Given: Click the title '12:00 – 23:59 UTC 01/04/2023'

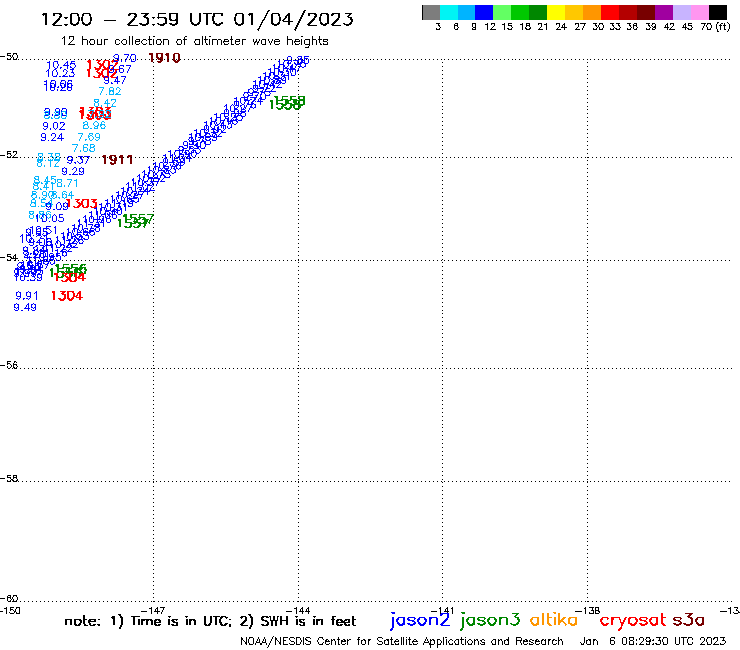Looking at the screenshot, I should (197, 19).
